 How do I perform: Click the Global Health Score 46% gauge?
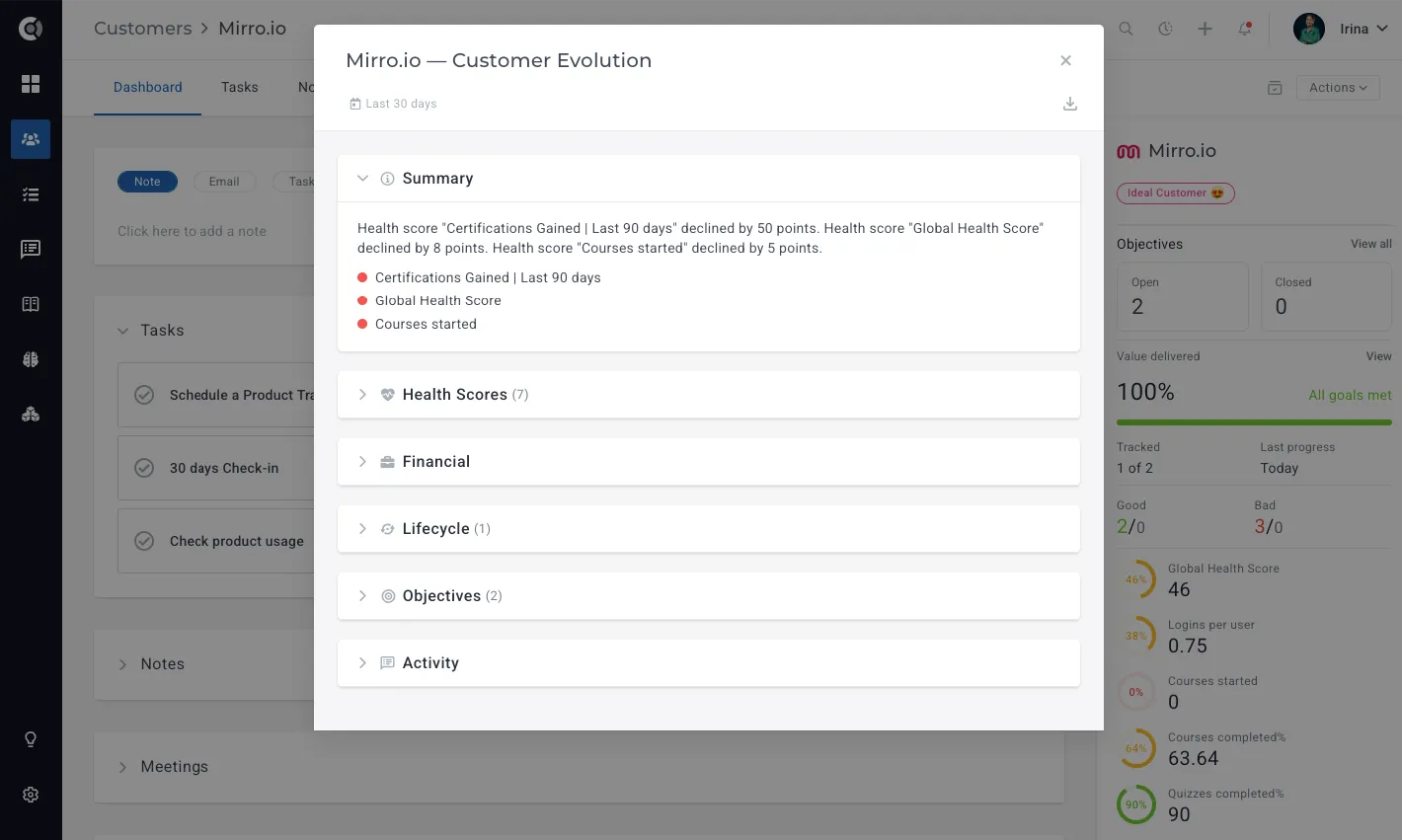point(1136,579)
